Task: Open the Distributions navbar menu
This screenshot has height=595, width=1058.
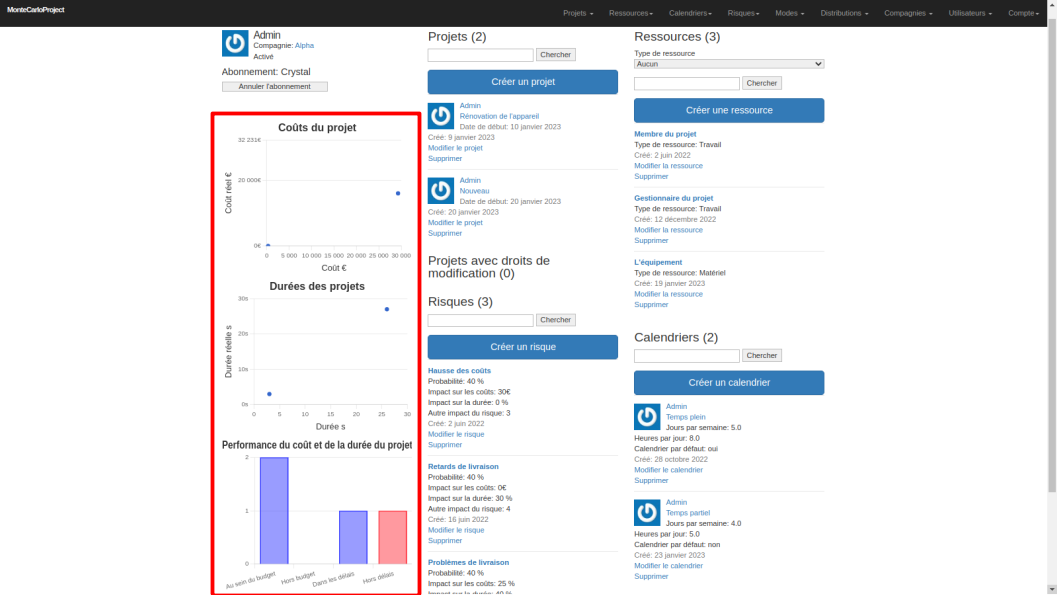Action: point(844,13)
